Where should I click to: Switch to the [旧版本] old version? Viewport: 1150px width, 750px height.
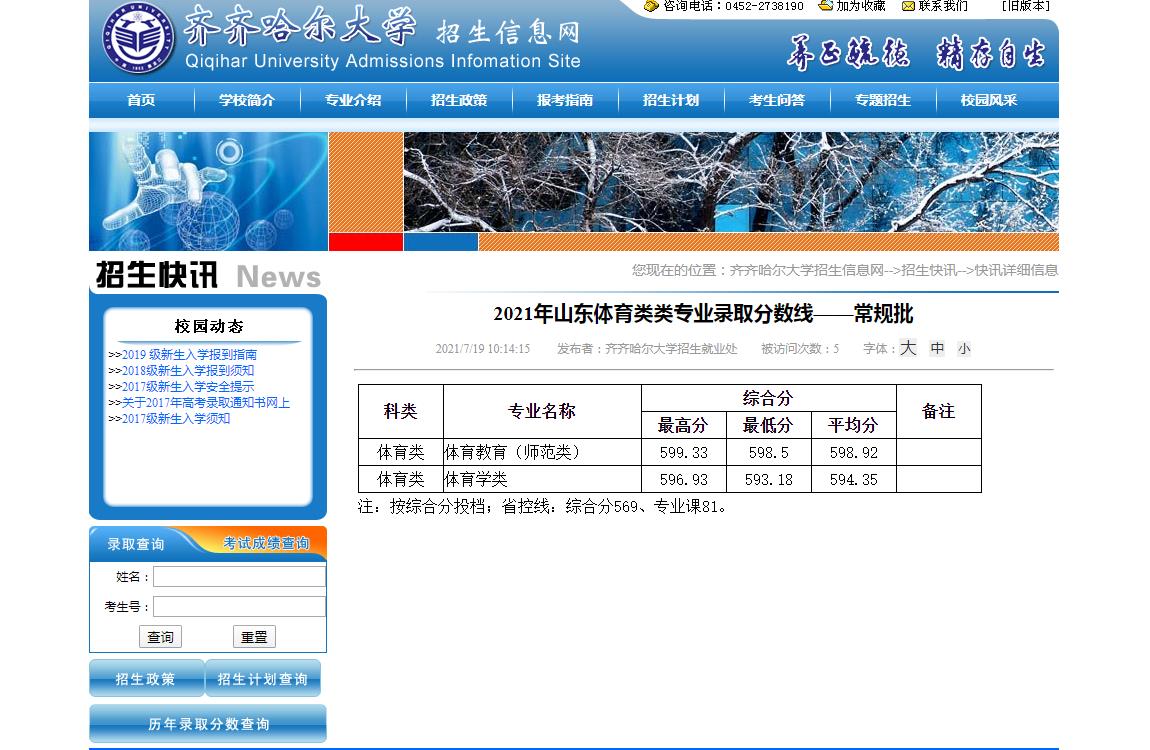tap(1025, 6)
